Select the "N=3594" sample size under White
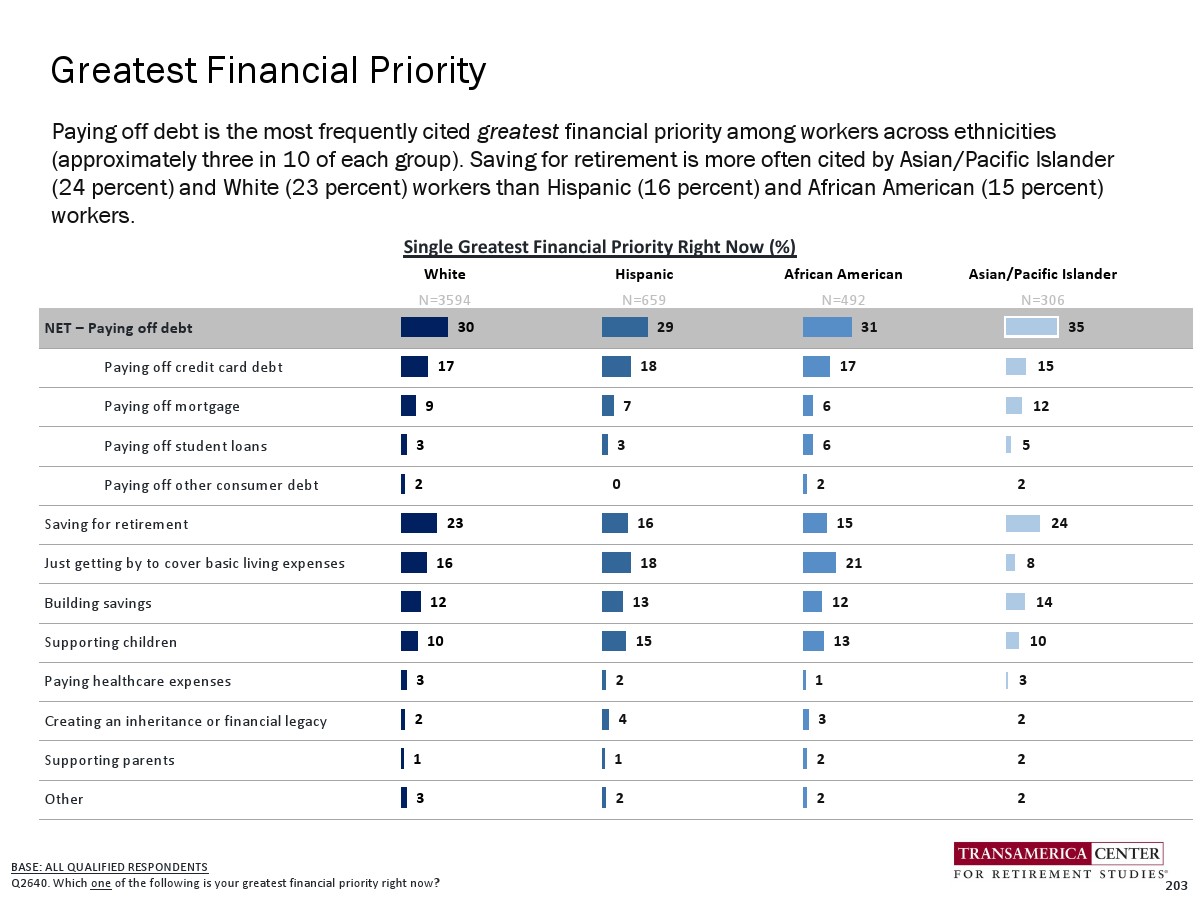 pos(444,299)
